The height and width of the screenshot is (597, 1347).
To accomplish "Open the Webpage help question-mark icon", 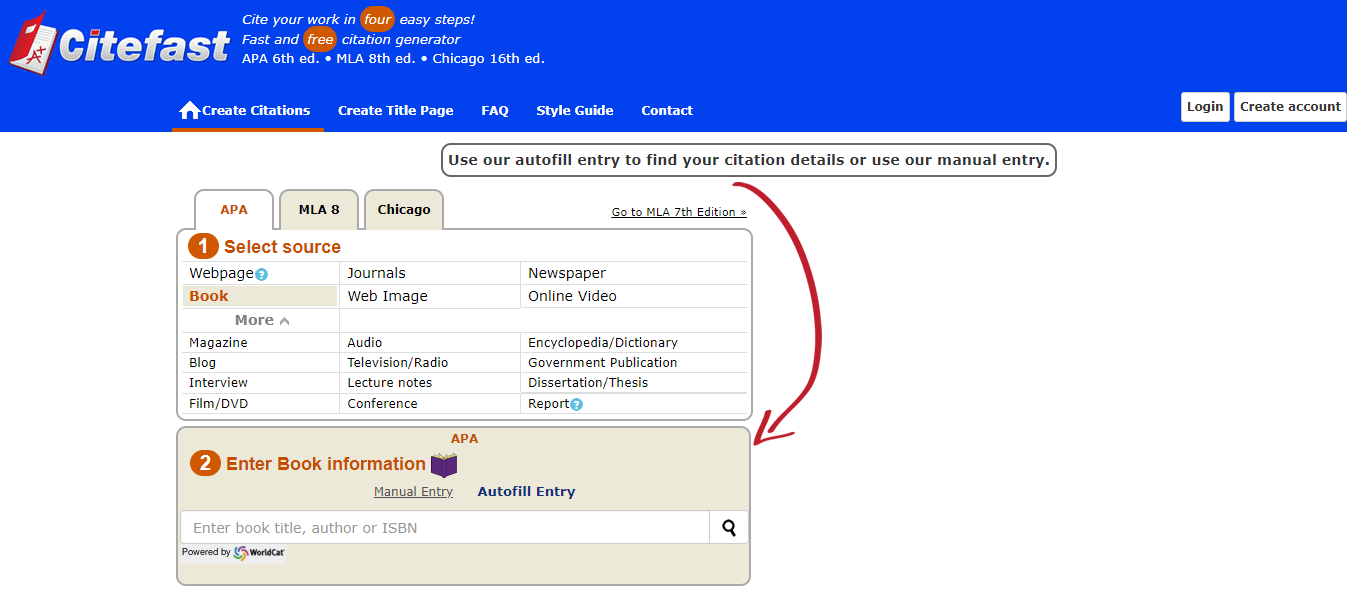I will click(261, 274).
